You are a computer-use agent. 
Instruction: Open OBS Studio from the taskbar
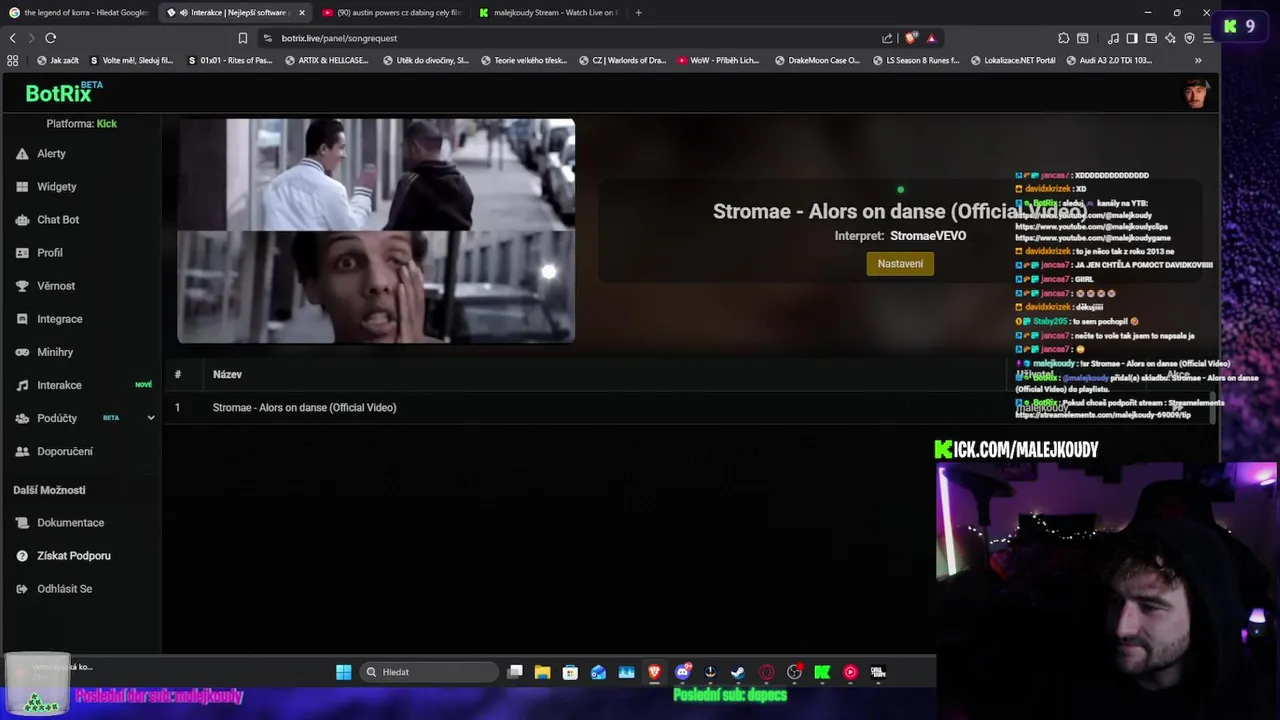794,672
